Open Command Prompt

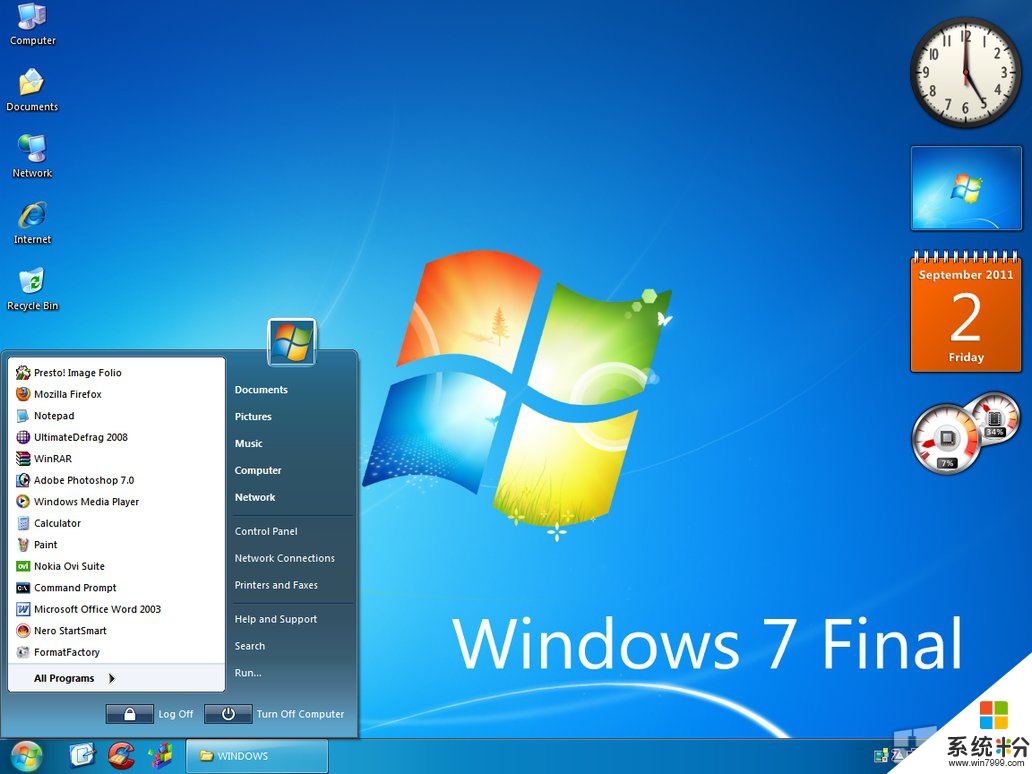coord(116,588)
